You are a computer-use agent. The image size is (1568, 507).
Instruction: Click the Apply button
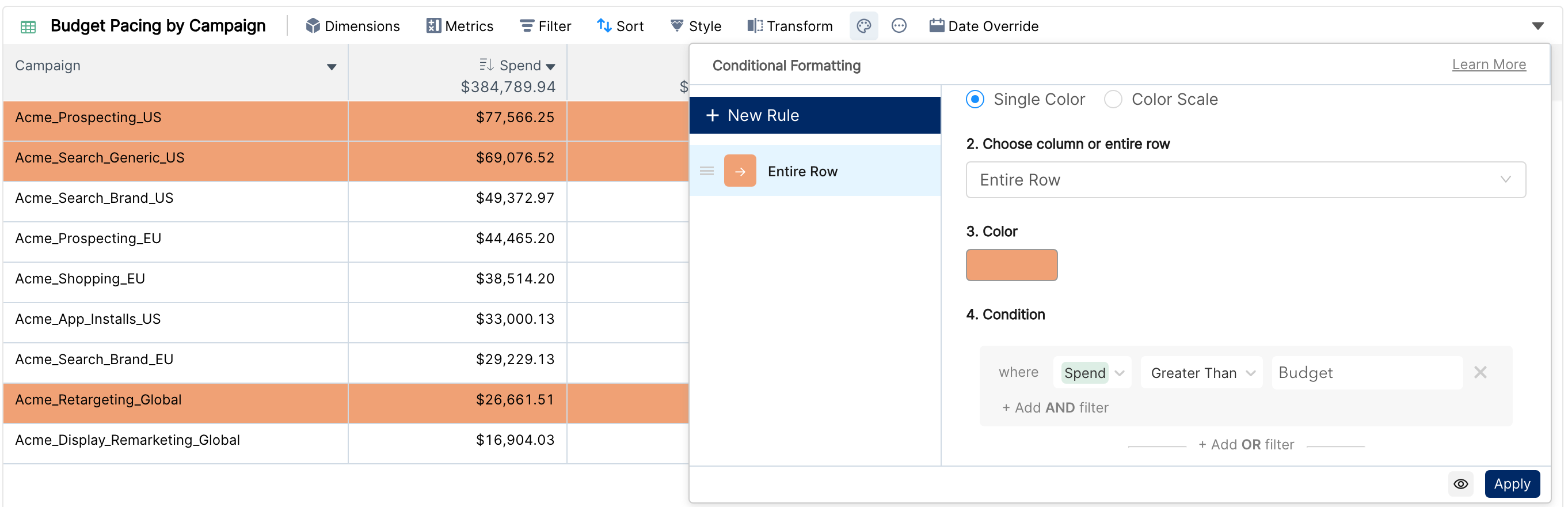pos(1512,484)
